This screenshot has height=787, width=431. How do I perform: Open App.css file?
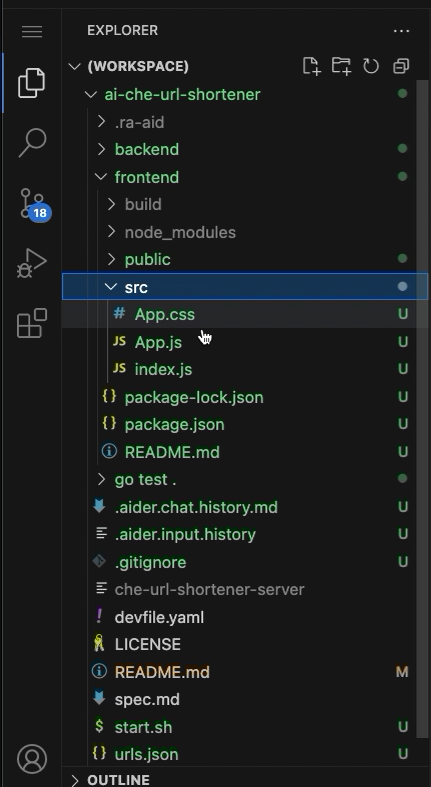(165, 315)
